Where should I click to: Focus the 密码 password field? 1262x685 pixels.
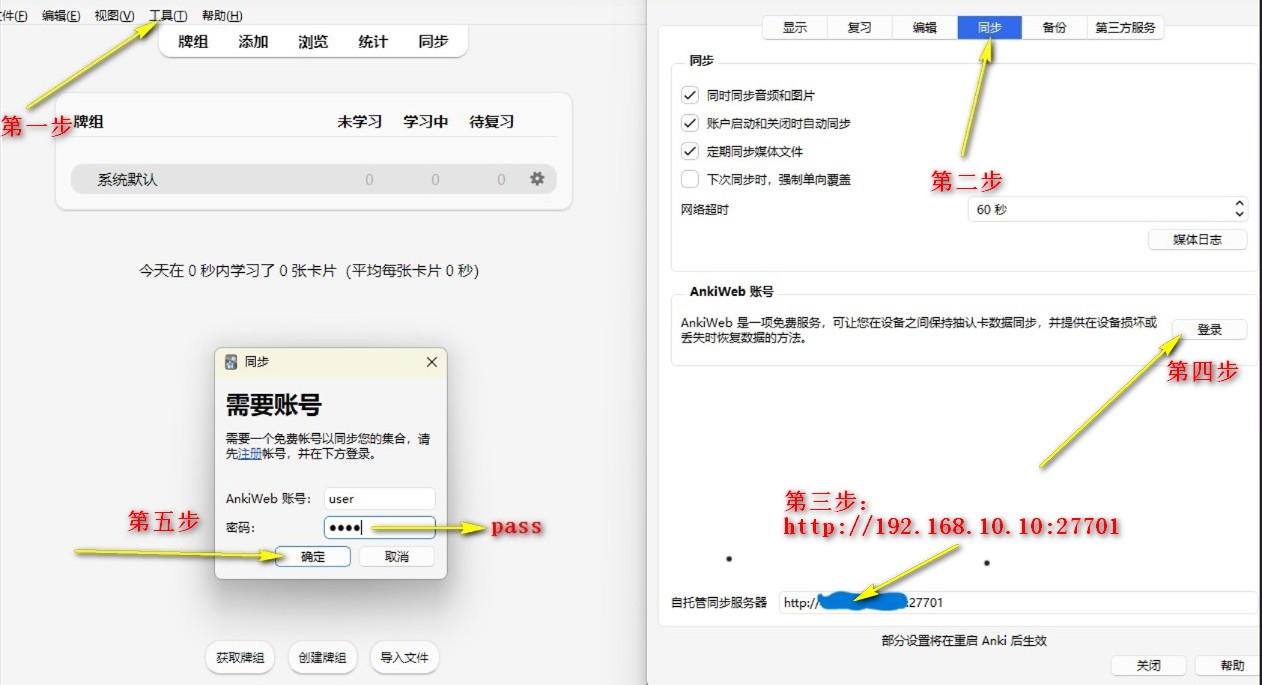click(379, 527)
